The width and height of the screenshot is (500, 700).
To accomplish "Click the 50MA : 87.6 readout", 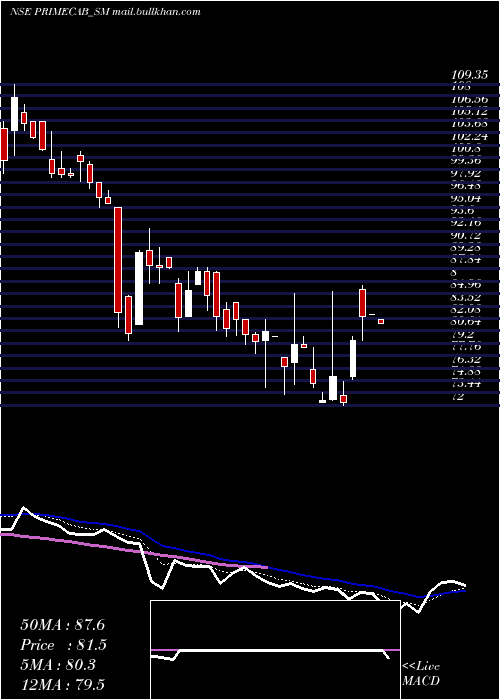I will [62, 625].
